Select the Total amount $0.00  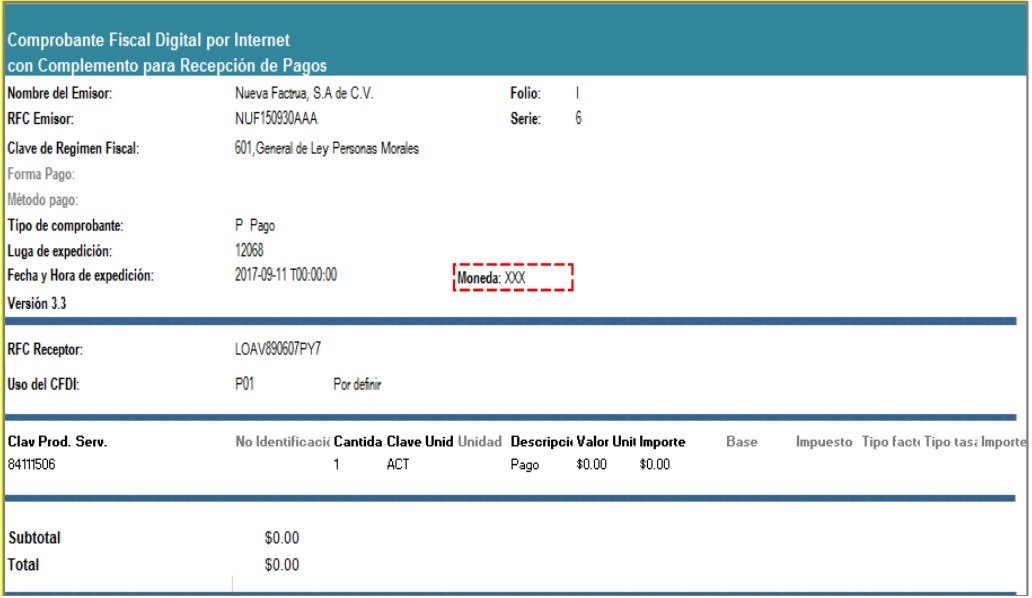pyautogui.click(x=282, y=565)
